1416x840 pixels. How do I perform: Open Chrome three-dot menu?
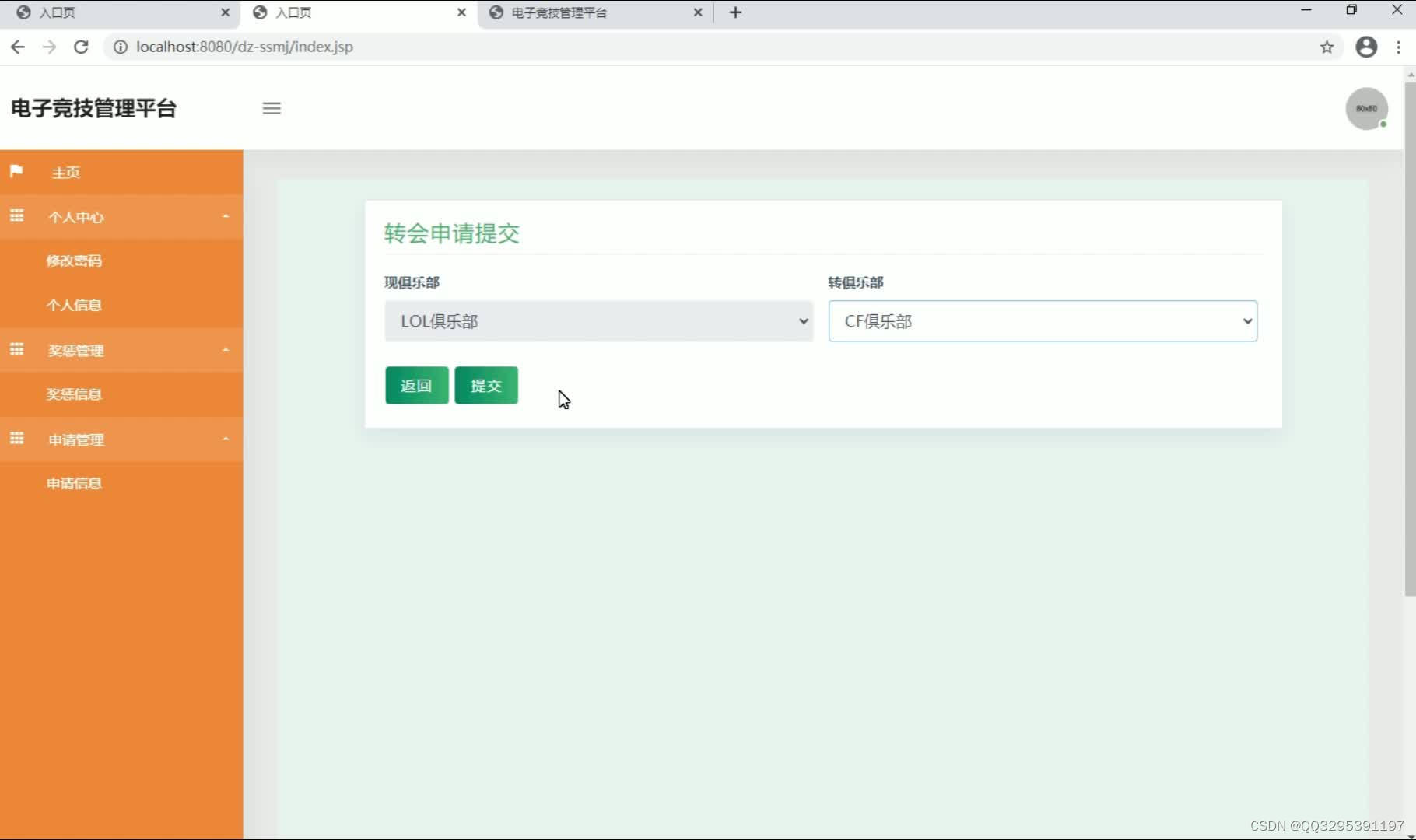(1399, 47)
